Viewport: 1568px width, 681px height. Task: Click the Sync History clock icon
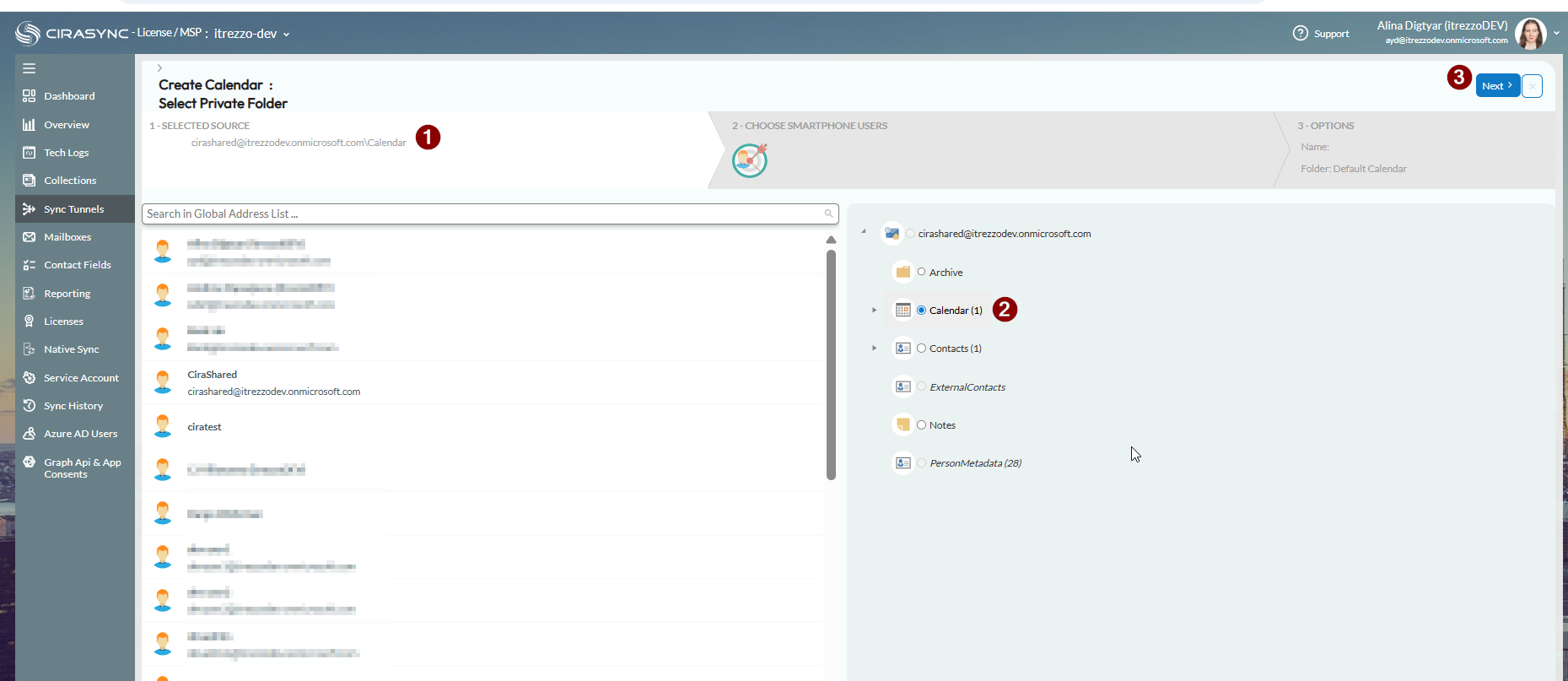point(29,406)
